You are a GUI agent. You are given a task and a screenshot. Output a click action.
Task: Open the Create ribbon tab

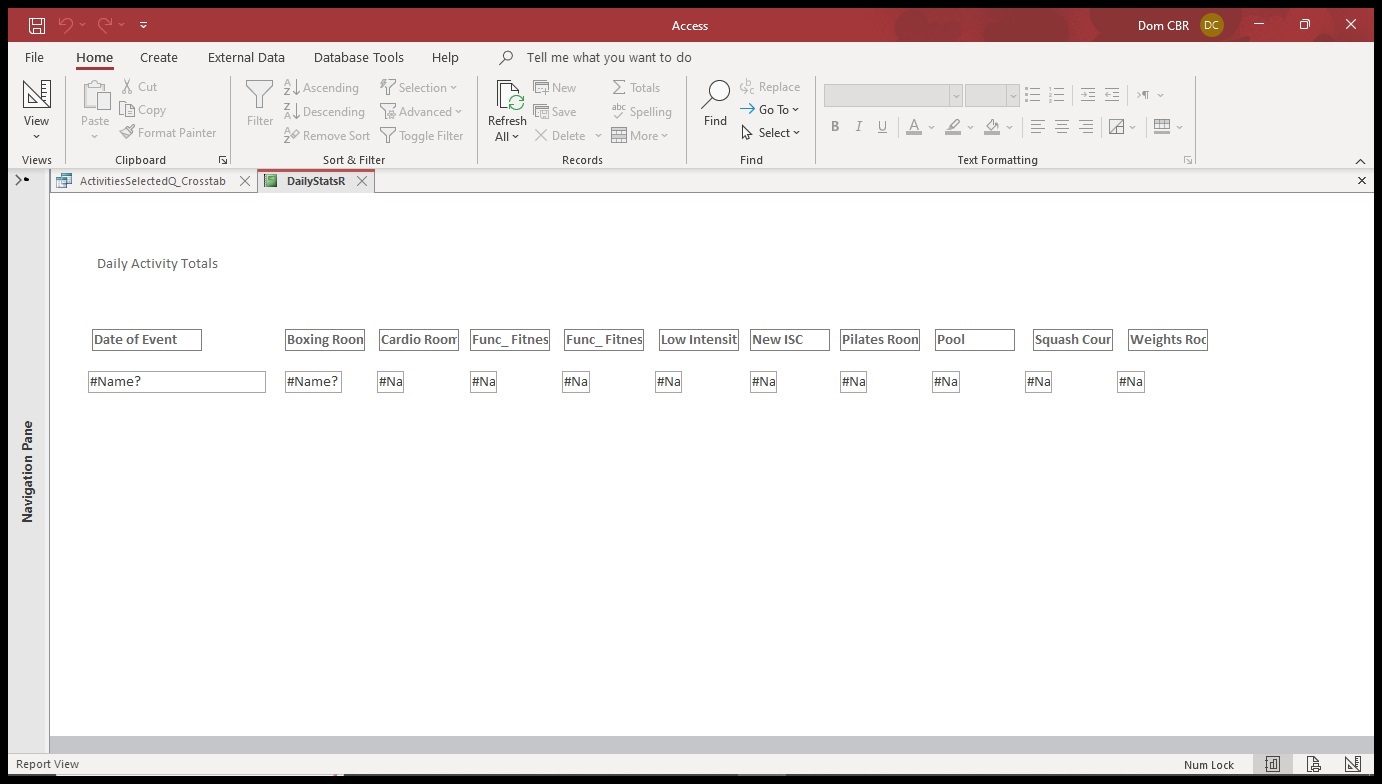pos(158,57)
